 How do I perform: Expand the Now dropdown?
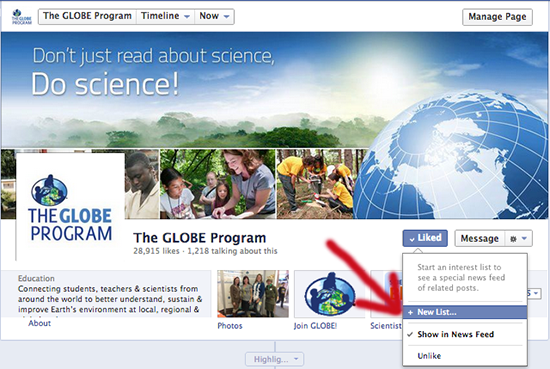pos(214,16)
